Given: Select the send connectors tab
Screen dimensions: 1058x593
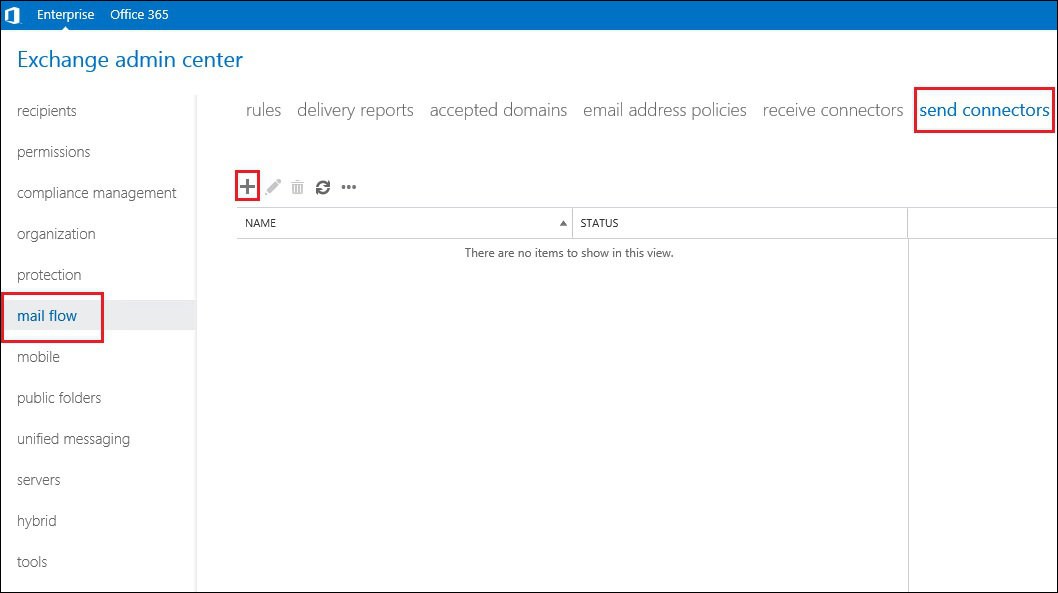Looking at the screenshot, I should (984, 110).
